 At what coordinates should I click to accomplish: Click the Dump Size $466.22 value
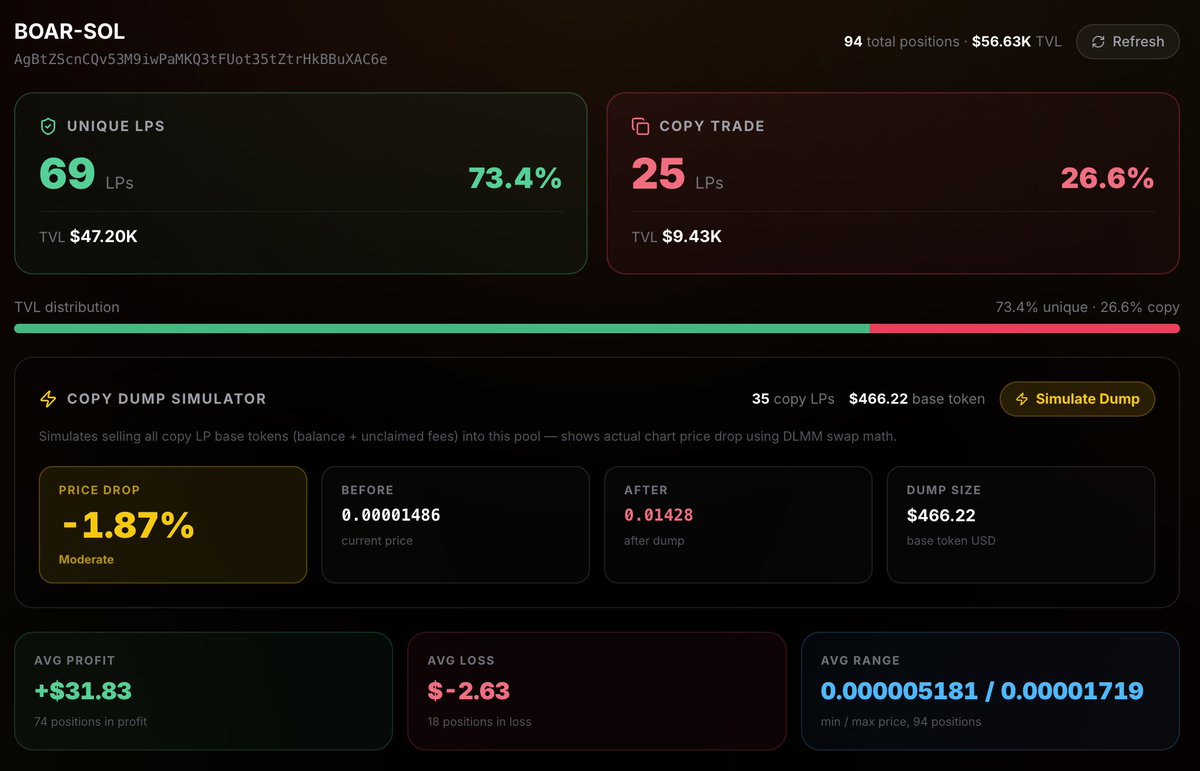coord(941,516)
